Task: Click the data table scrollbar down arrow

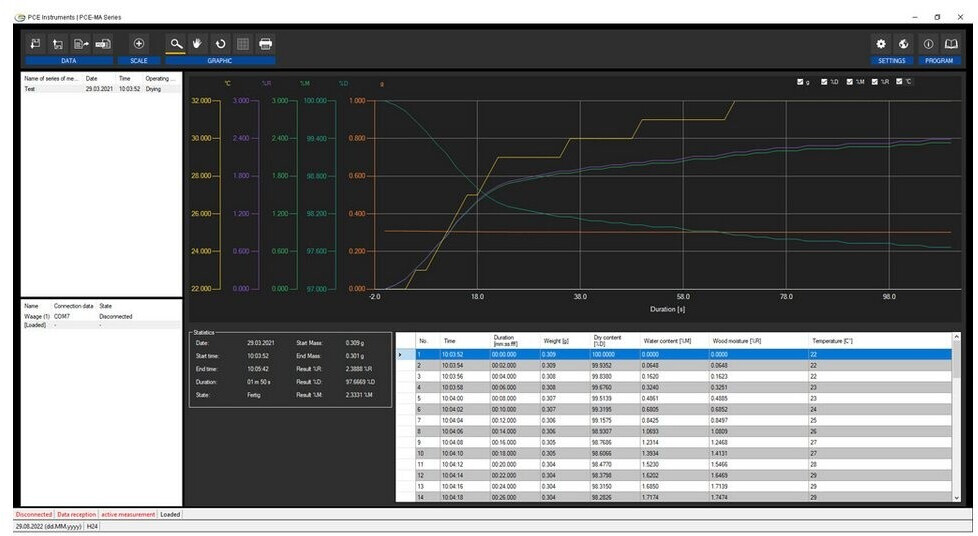Action: [x=957, y=496]
